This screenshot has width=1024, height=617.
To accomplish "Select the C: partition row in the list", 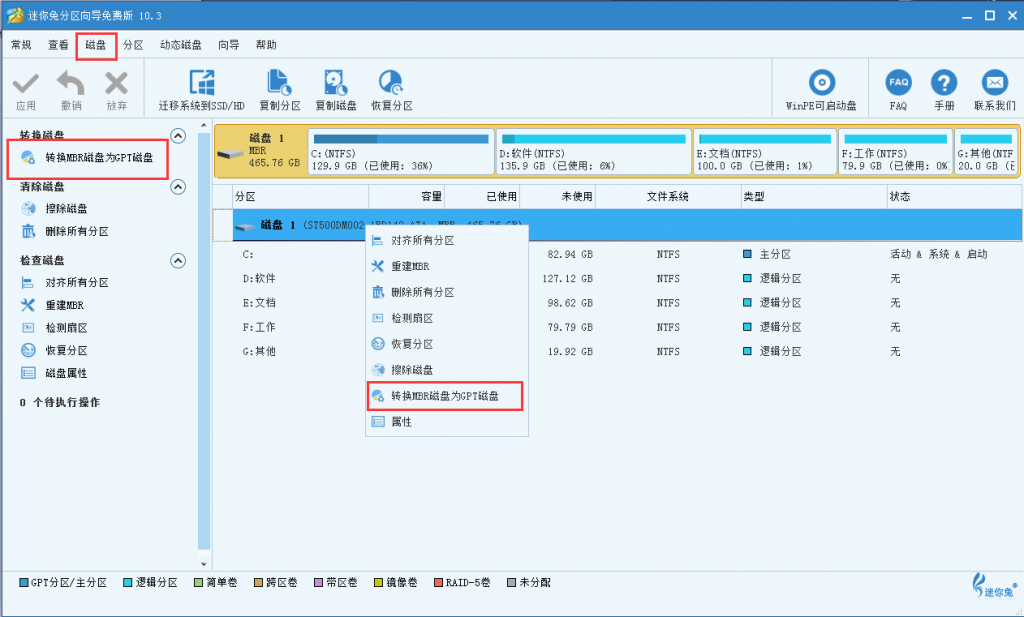I will pos(627,254).
